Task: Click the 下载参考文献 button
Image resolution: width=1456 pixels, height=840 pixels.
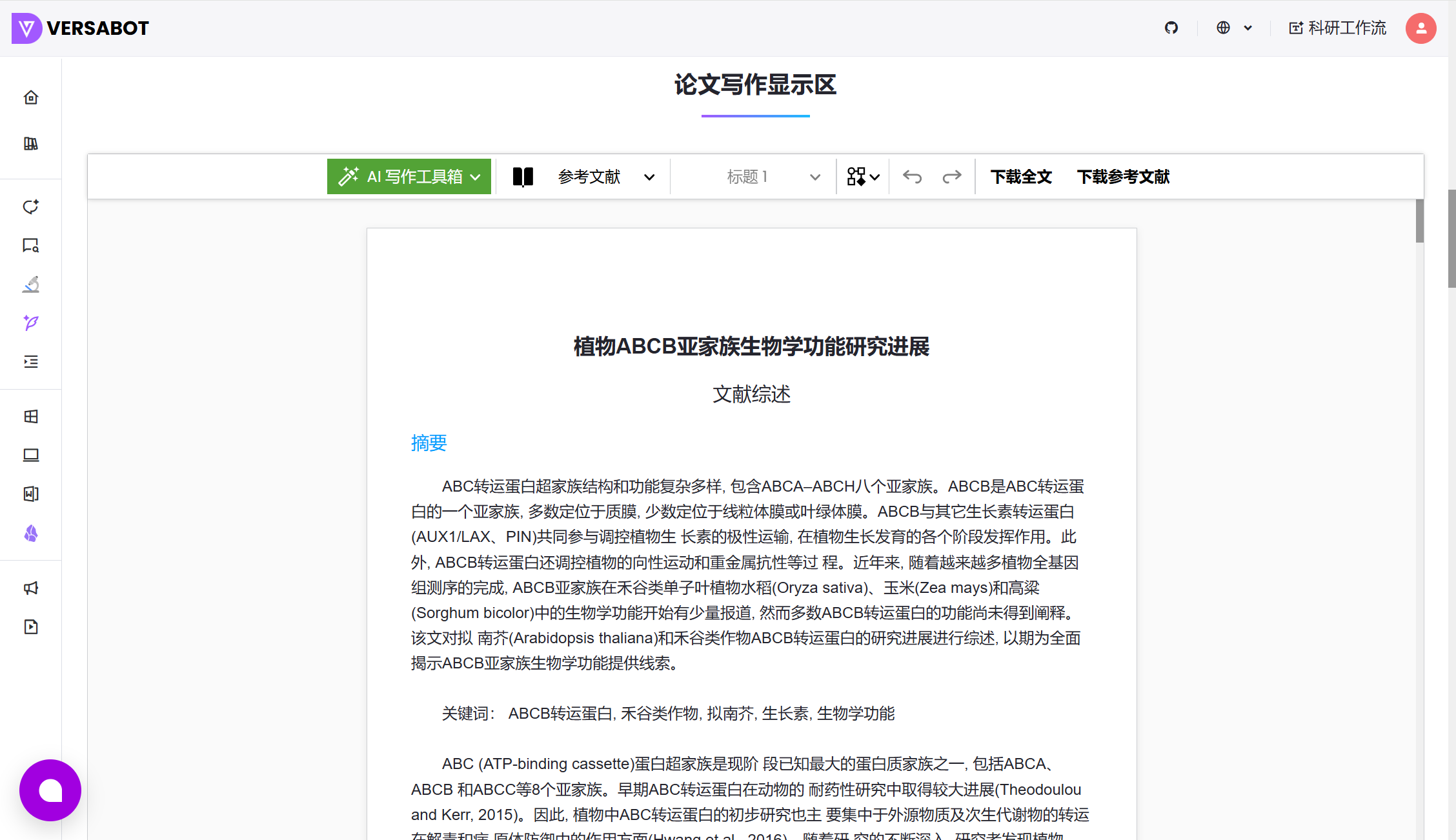Action: tap(1123, 177)
